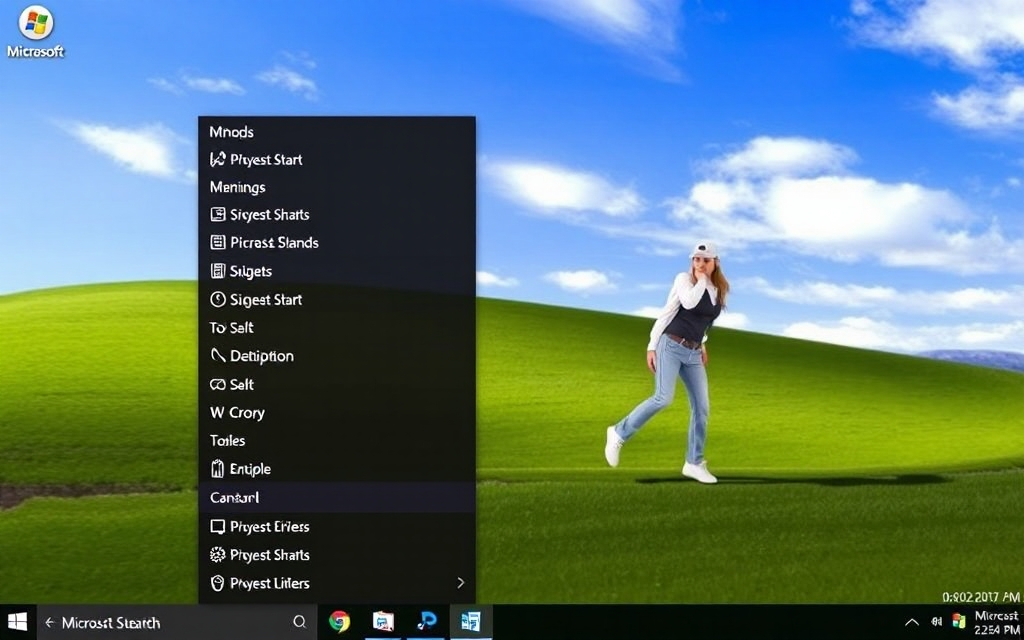
Task: Select the Meniings menu entry
Action: click(x=337, y=187)
